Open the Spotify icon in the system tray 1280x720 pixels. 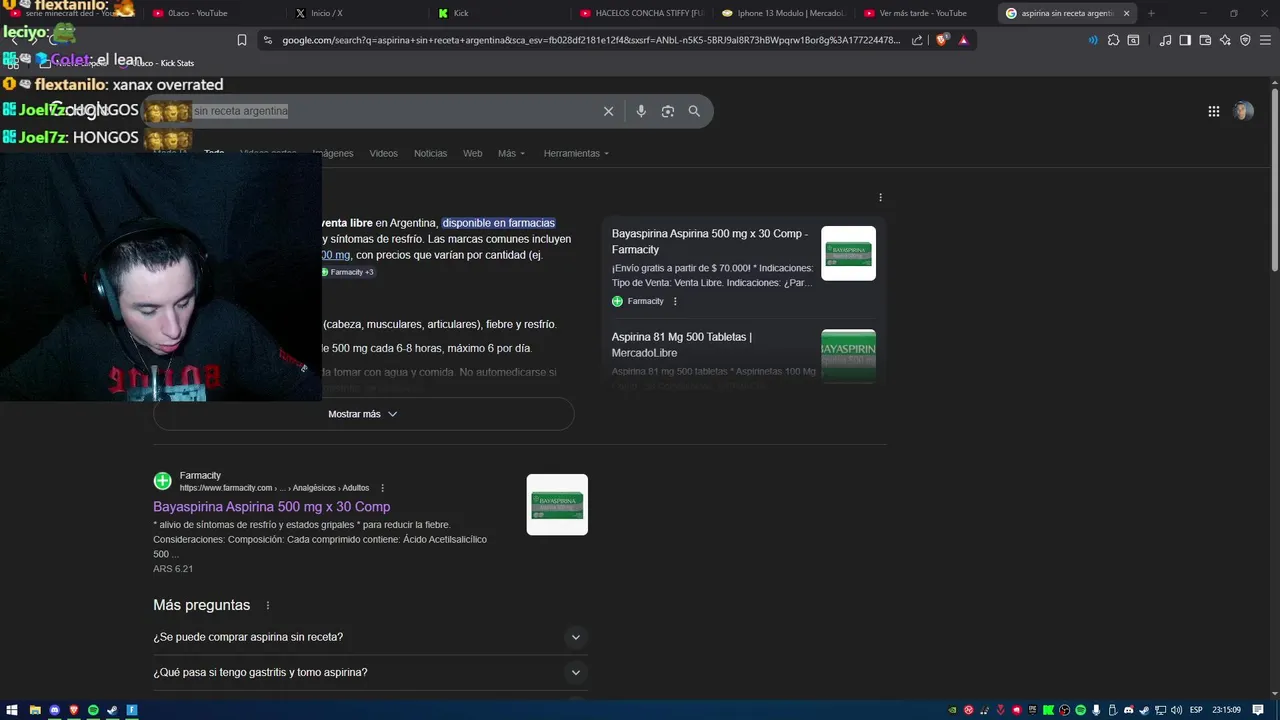1080,710
